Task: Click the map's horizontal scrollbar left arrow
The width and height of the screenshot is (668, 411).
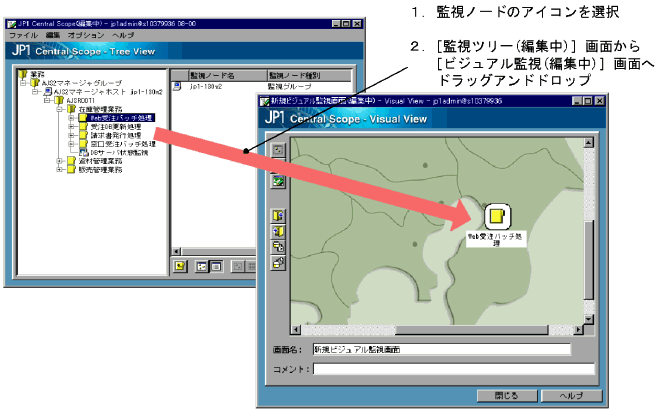Action: pyautogui.click(x=296, y=330)
